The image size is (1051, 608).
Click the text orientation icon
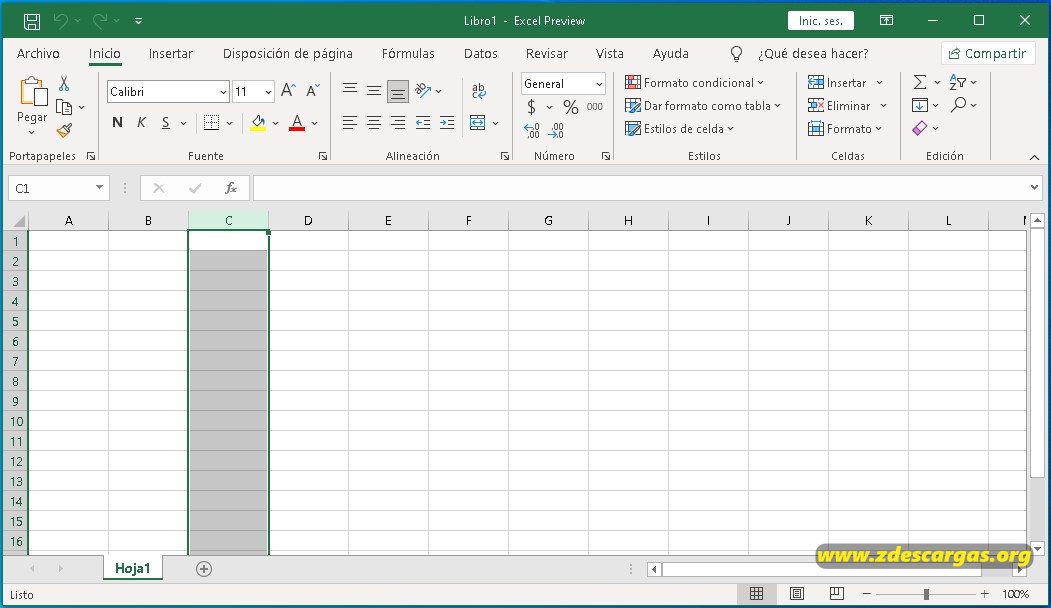coord(423,90)
